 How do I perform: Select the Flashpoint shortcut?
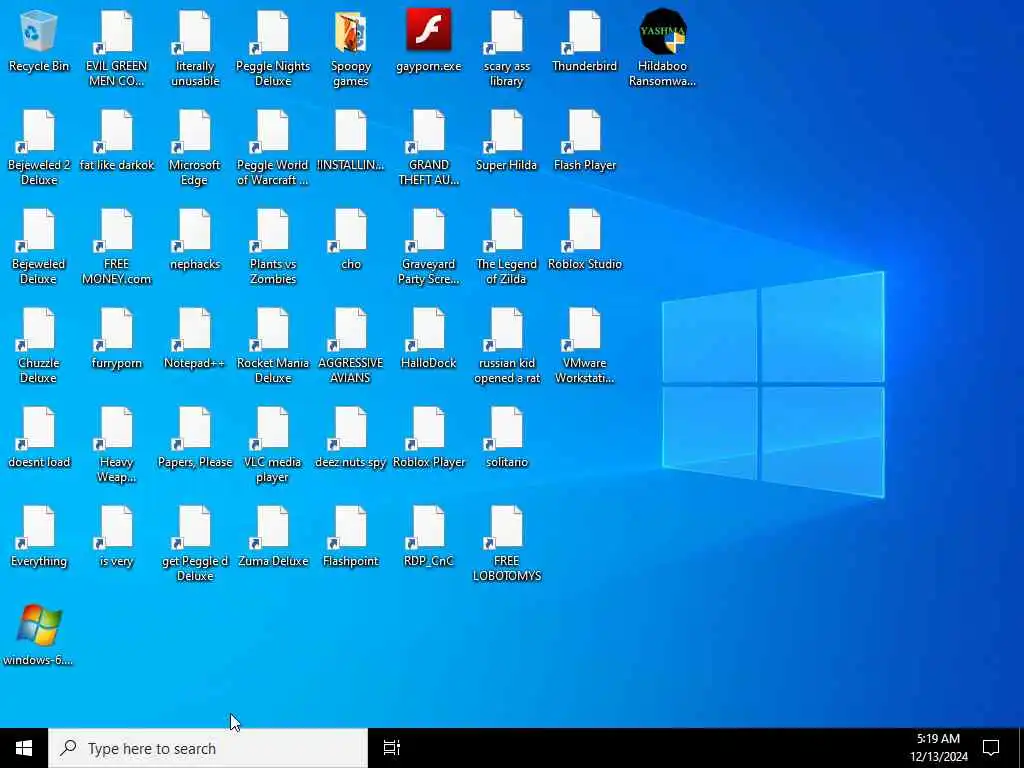tap(351, 537)
